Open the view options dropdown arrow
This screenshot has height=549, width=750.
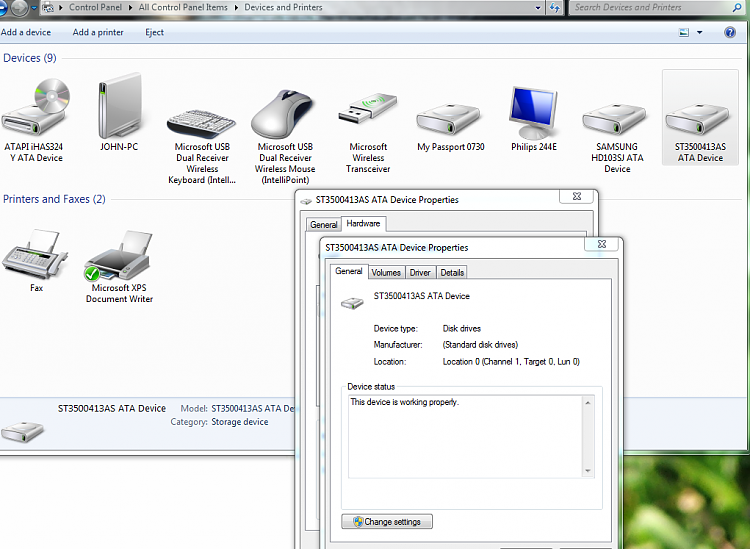pos(700,33)
